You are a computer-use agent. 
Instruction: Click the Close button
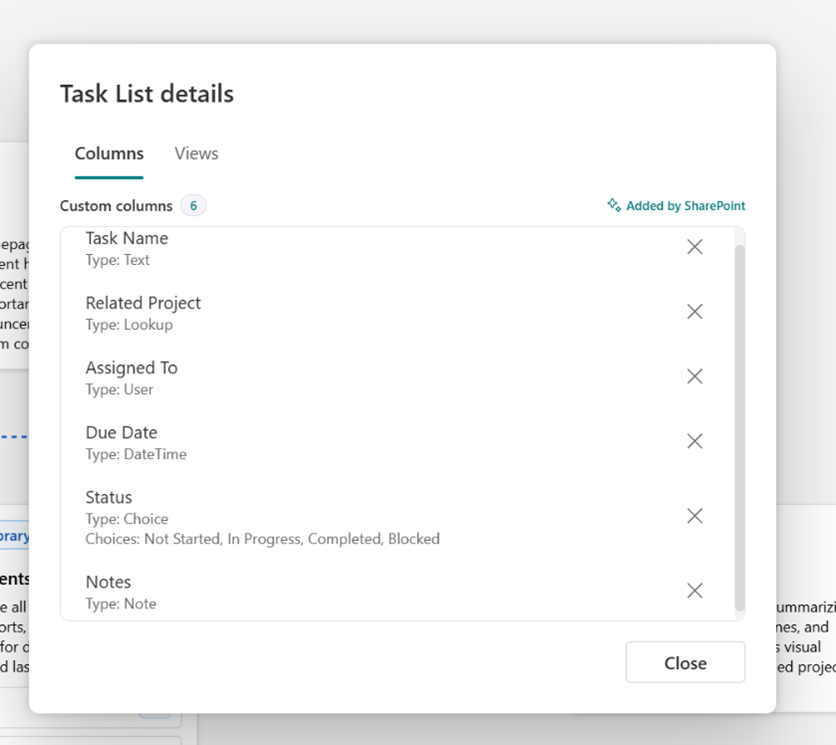tap(685, 662)
